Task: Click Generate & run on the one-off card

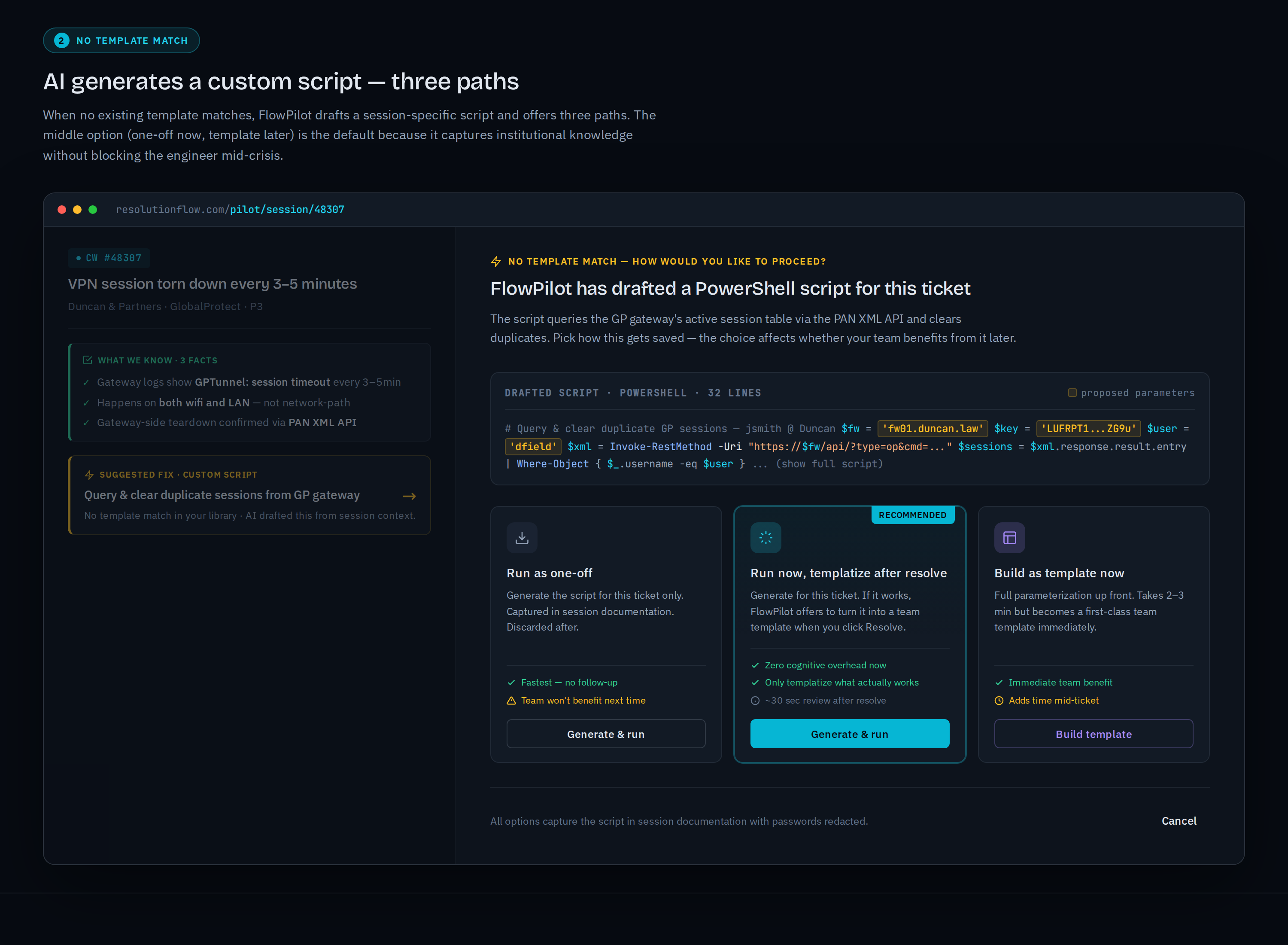Action: (x=605, y=733)
